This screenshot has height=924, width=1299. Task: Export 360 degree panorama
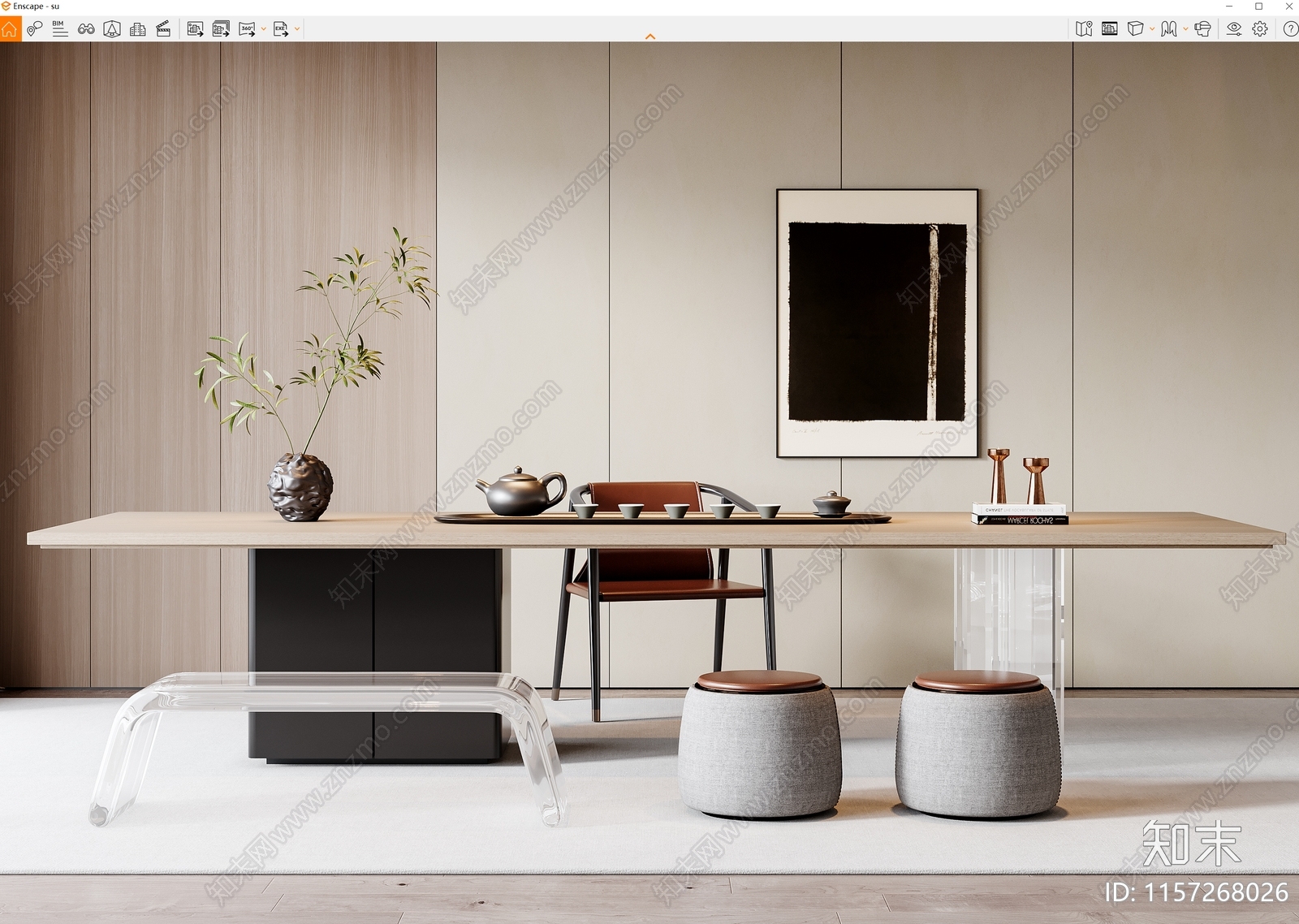click(x=247, y=29)
